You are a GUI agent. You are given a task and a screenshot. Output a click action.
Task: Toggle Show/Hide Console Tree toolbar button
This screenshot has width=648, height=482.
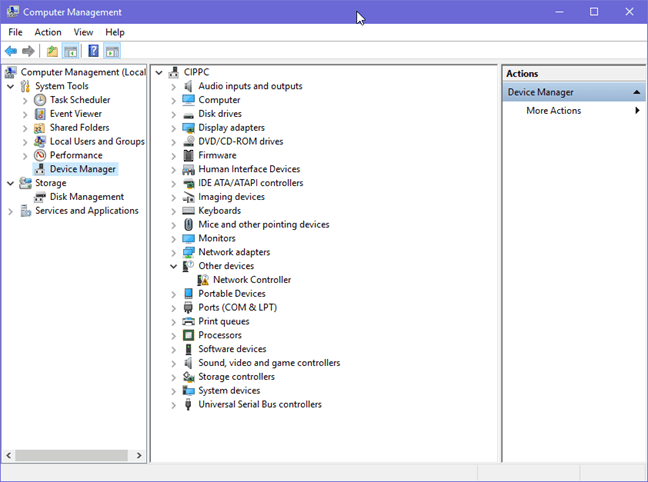click(71, 51)
